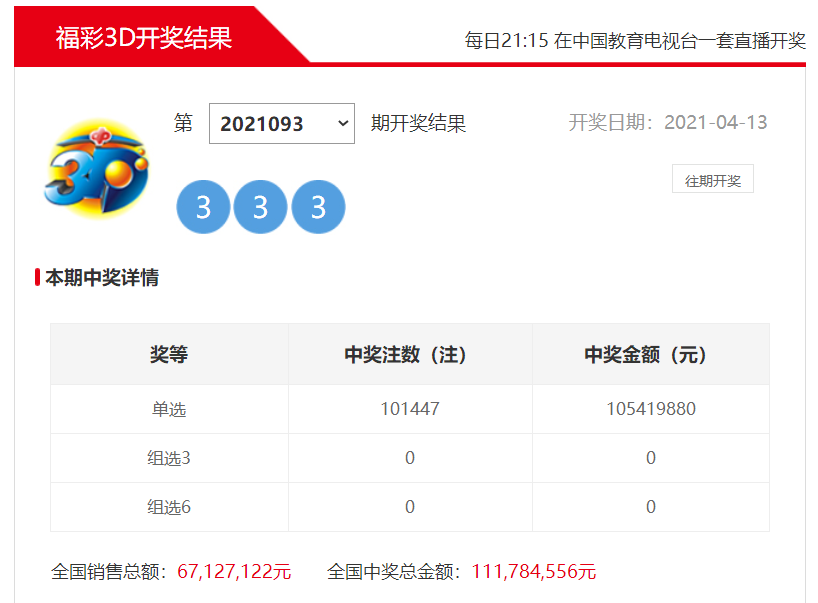
Task: Click the last blue ball showing 3
Action: (x=318, y=207)
